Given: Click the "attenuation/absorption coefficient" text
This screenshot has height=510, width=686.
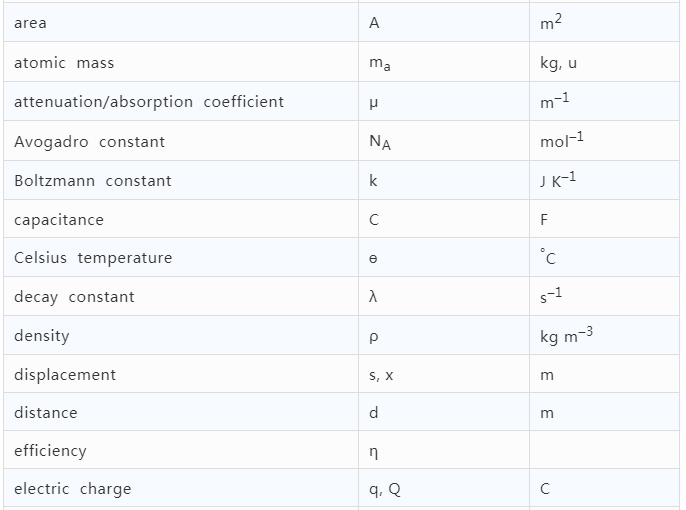Looking at the screenshot, I should (x=149, y=102).
